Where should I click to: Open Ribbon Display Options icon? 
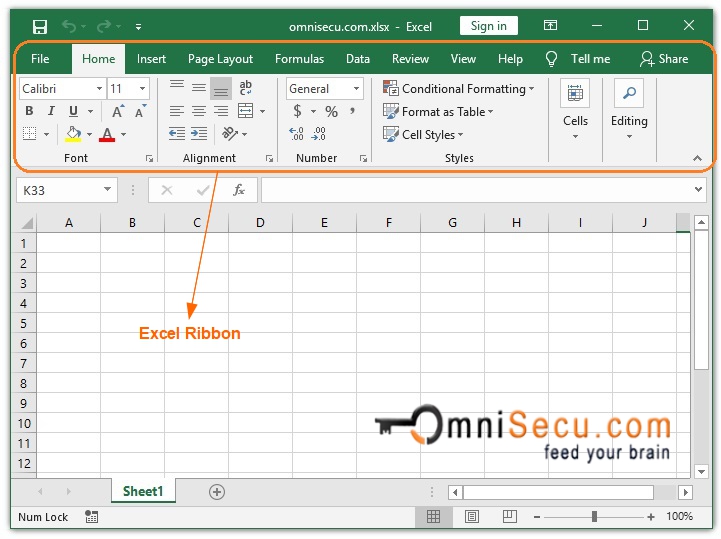click(x=550, y=25)
